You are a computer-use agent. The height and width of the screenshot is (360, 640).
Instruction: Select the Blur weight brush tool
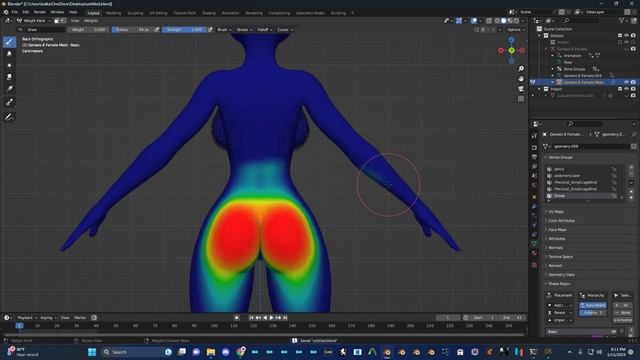(9, 53)
